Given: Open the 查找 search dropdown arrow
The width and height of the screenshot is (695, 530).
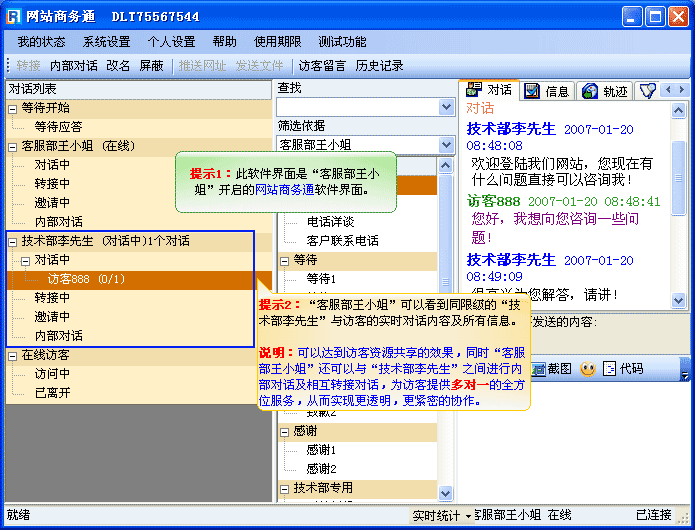Looking at the screenshot, I should point(447,107).
